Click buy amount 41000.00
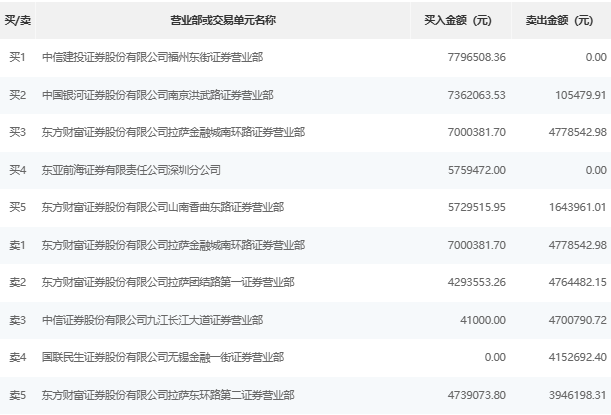This screenshot has width=611, height=415. tap(483, 320)
